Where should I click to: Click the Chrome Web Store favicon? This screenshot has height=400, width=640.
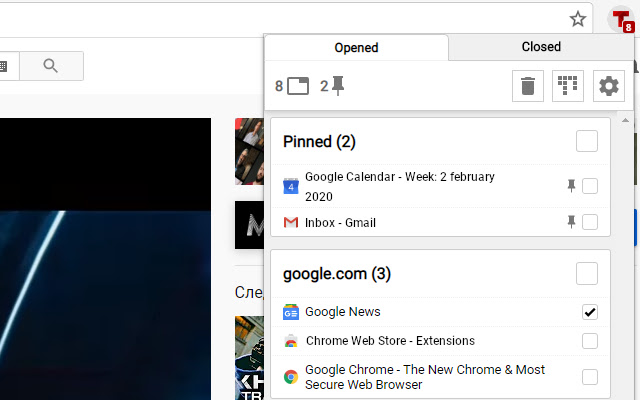click(x=291, y=341)
